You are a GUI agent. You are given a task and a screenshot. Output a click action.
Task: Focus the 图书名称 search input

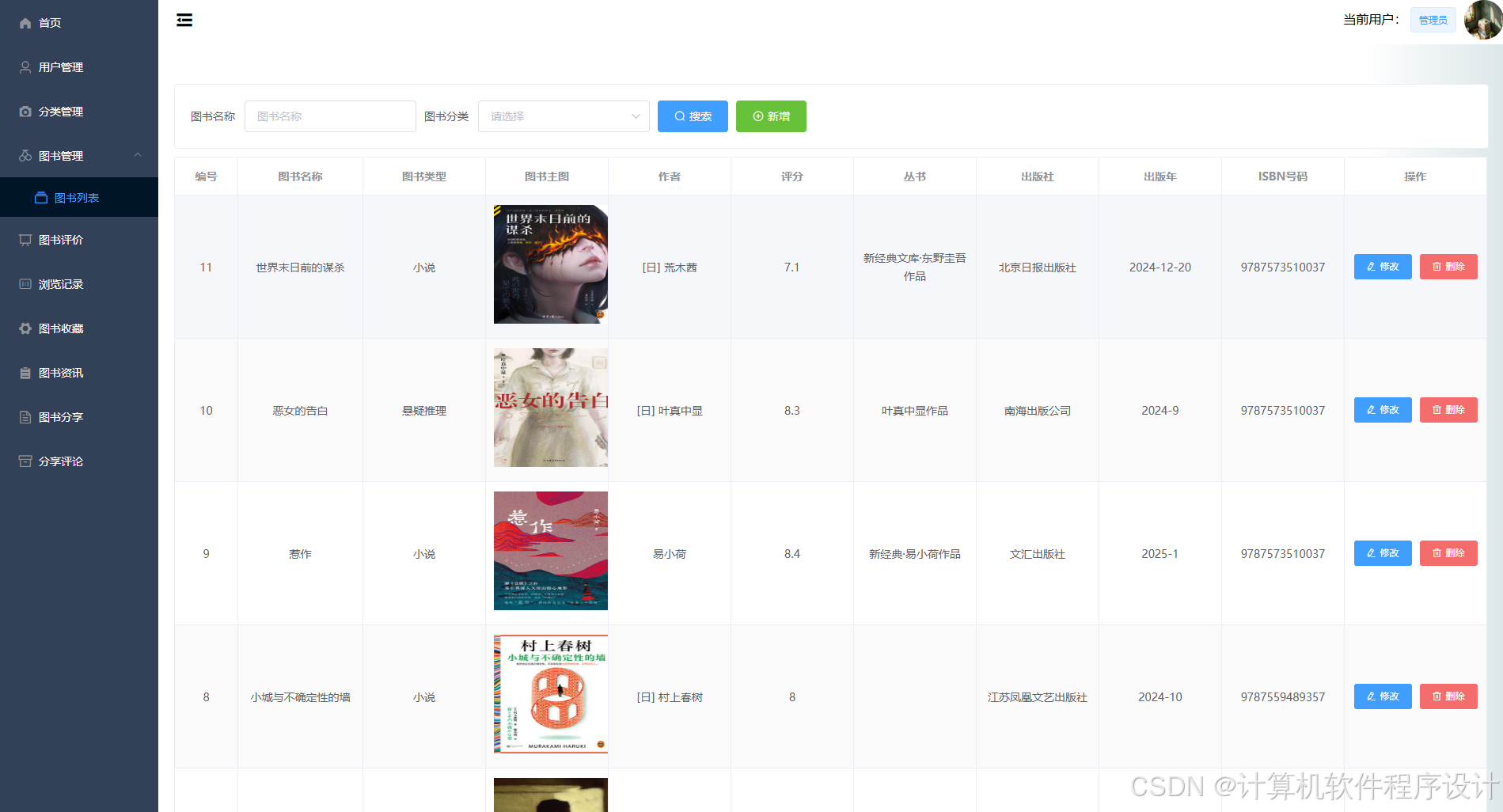[x=330, y=116]
